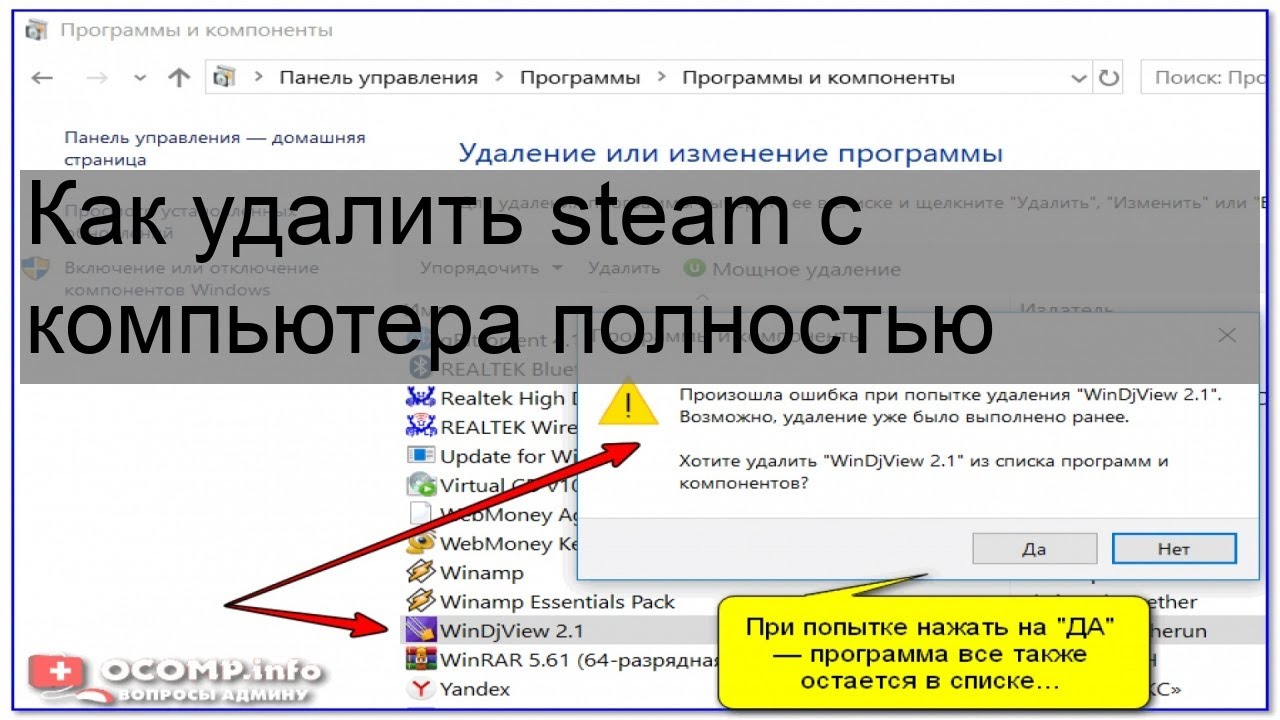
Task: Select "Winamp Essentials Pack" row text
Action: [x=558, y=602]
